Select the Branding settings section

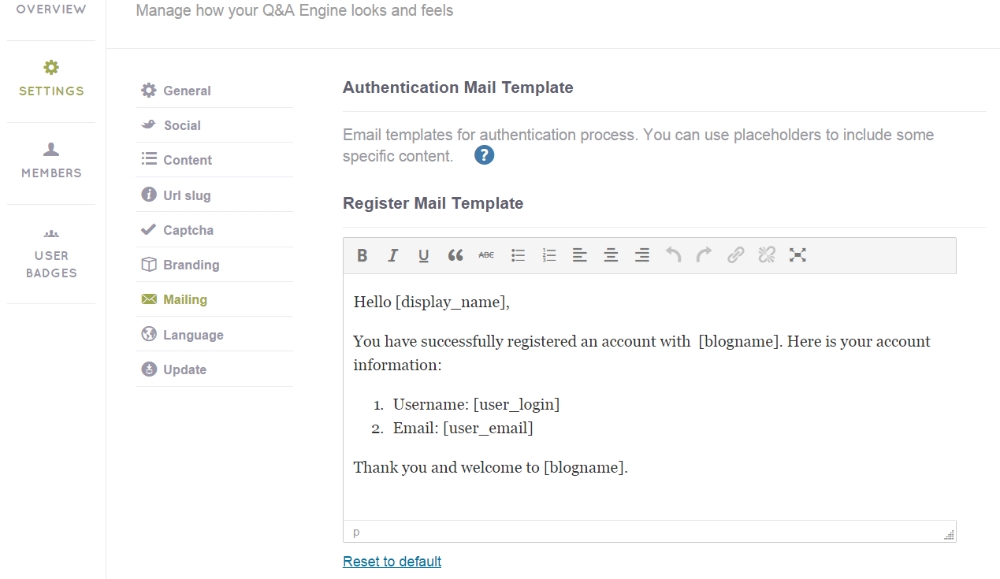191,266
